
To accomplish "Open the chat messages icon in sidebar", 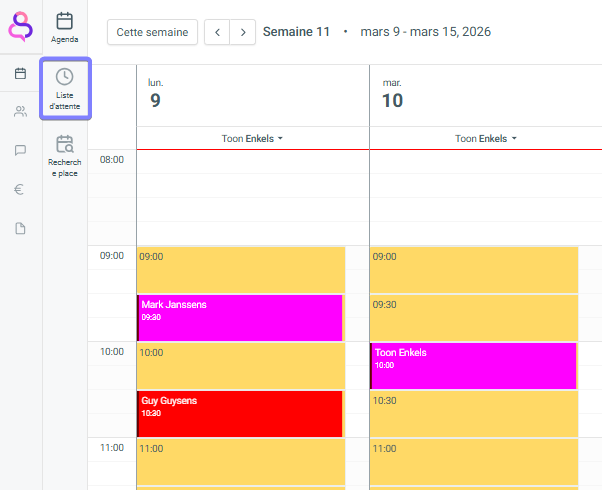I will point(20,150).
